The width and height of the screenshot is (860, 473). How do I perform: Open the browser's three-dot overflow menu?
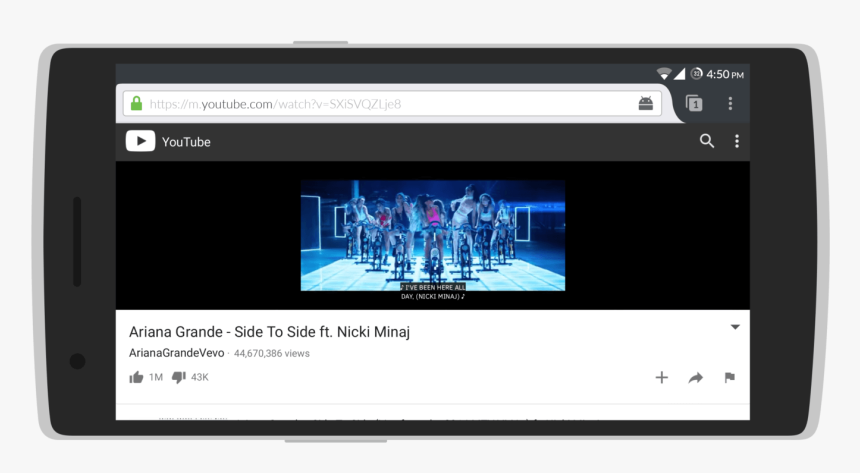(730, 103)
